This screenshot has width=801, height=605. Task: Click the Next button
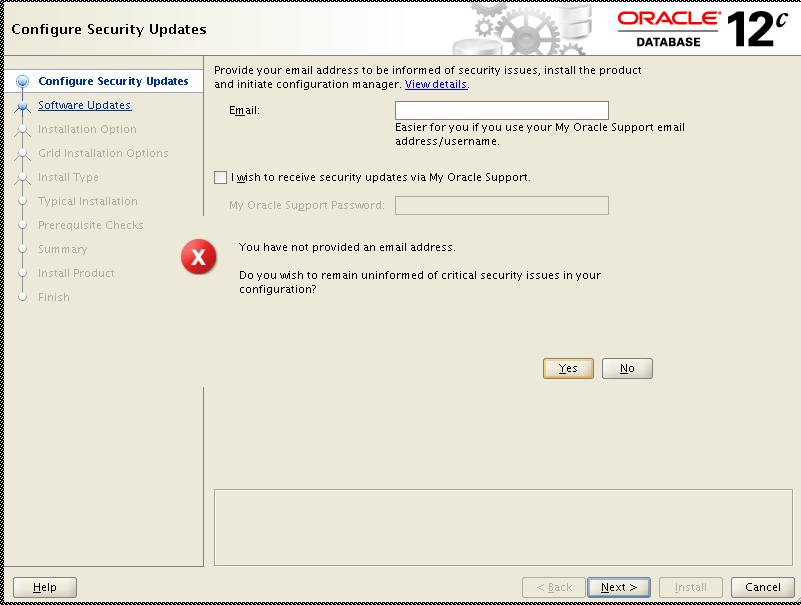pos(619,588)
